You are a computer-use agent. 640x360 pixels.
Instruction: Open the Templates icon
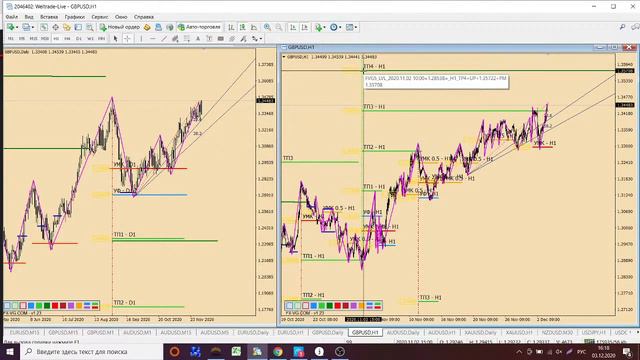tap(350, 27)
